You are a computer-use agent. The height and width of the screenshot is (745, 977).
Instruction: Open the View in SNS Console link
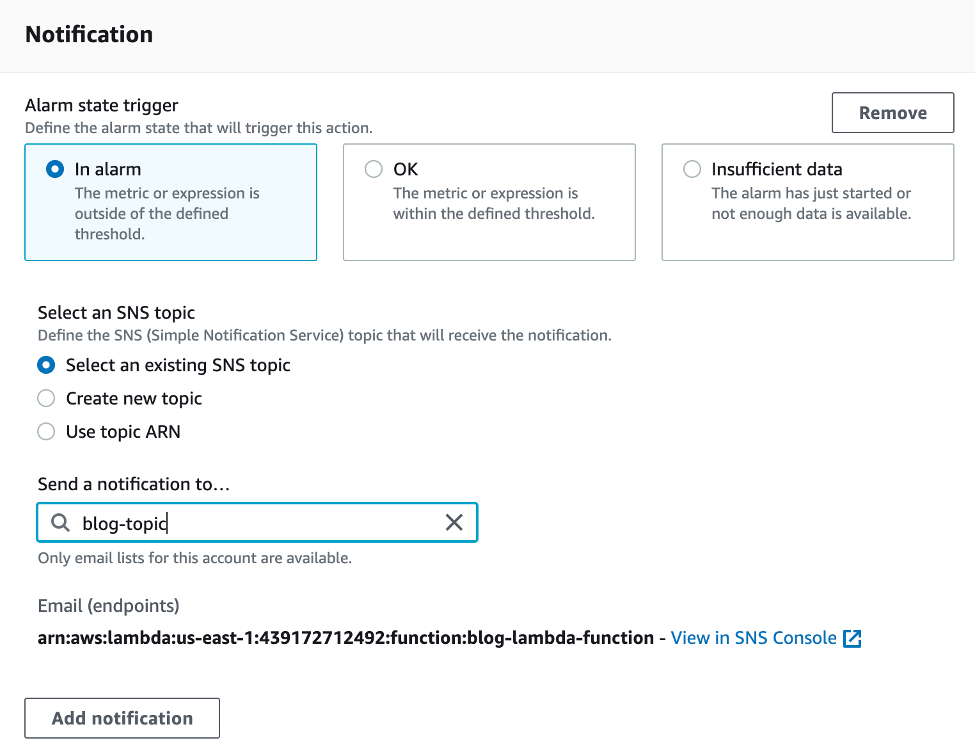click(x=753, y=638)
